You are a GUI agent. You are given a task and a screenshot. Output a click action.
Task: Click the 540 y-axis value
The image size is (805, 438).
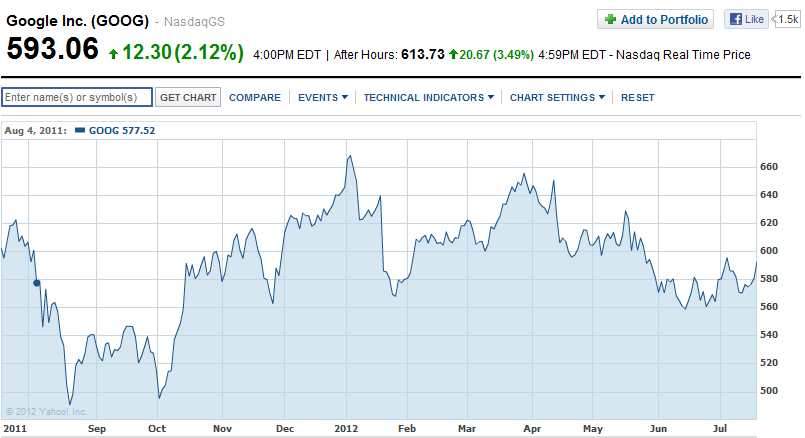pyautogui.click(x=769, y=335)
